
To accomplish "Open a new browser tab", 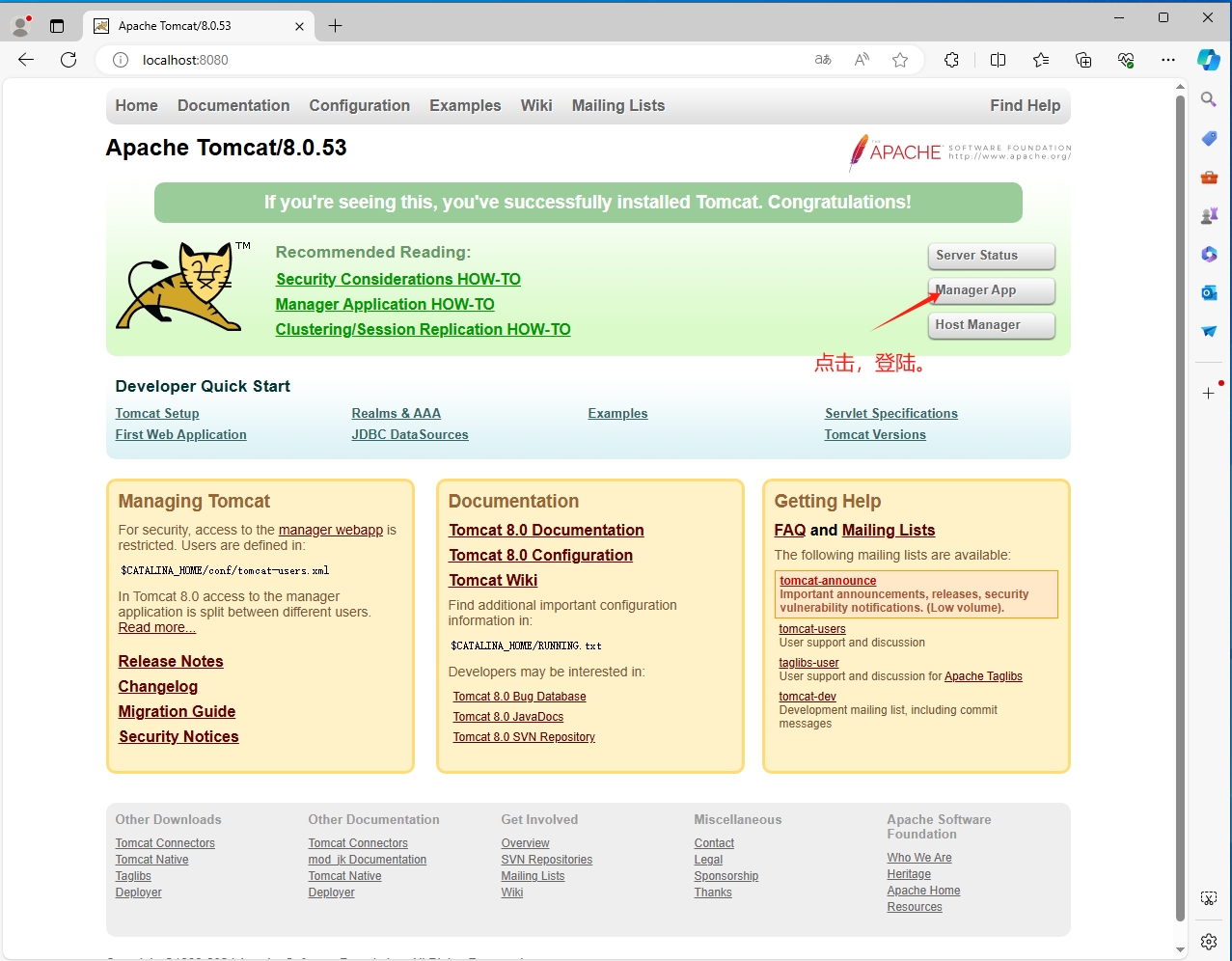I will (335, 26).
